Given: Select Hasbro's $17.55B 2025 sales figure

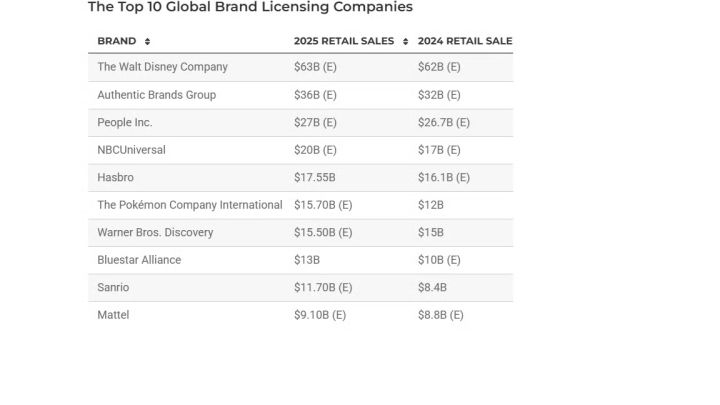Looking at the screenshot, I should click(x=315, y=178).
